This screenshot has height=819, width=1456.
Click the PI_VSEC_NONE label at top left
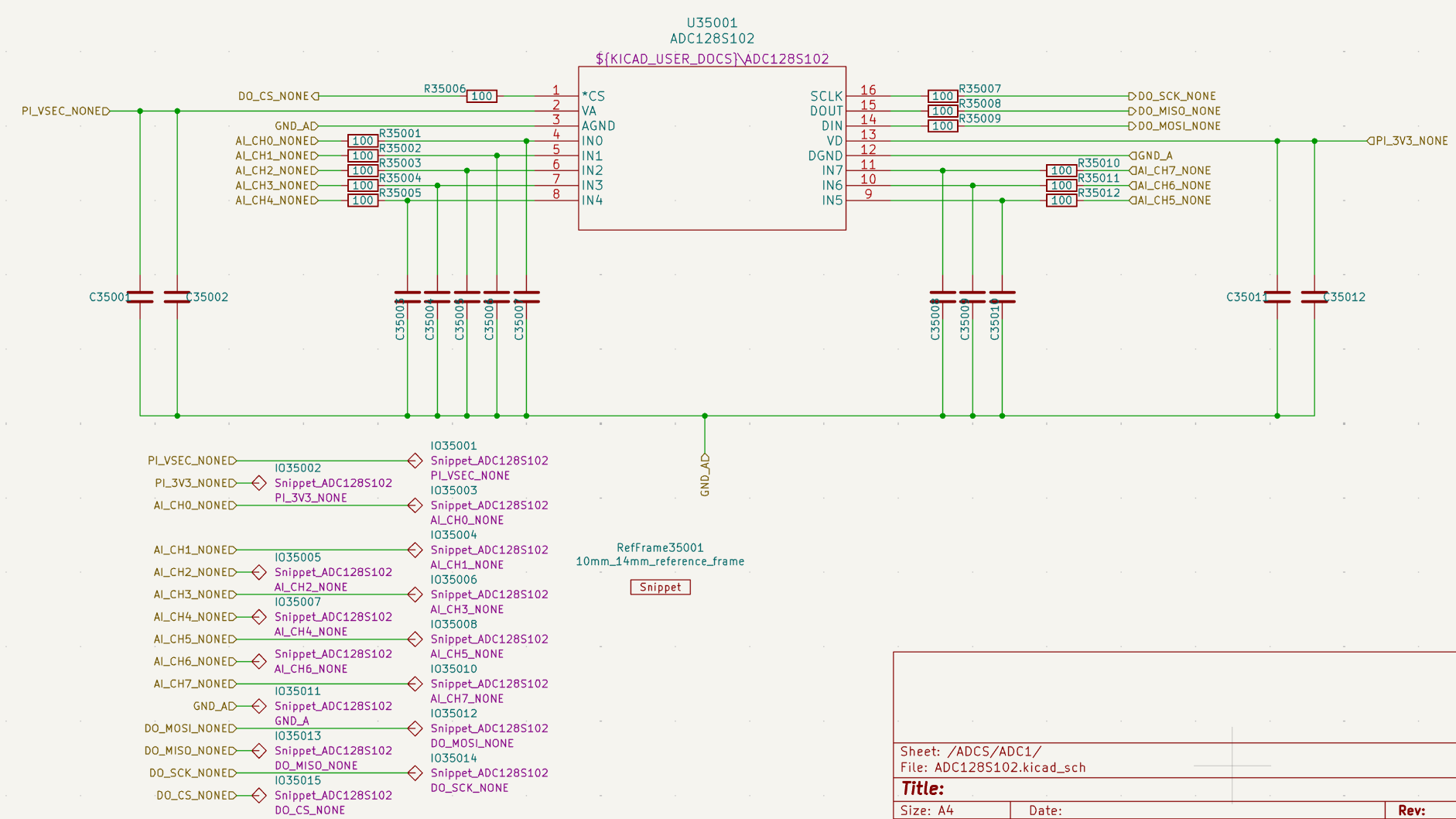[x=65, y=111]
